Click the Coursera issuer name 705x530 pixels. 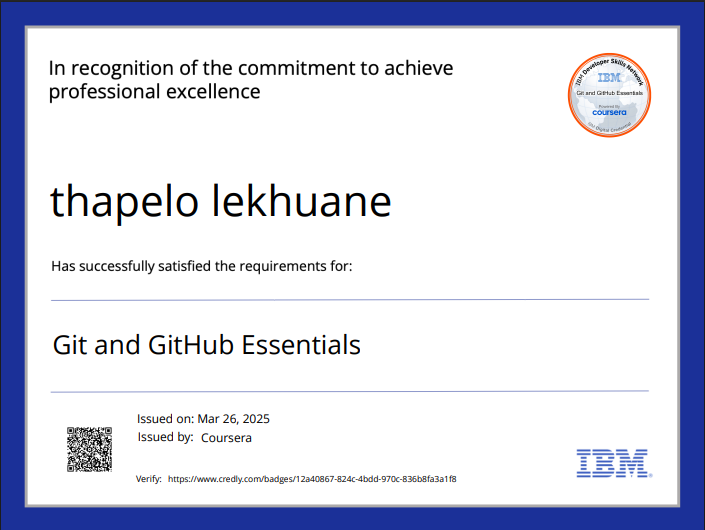point(226,438)
